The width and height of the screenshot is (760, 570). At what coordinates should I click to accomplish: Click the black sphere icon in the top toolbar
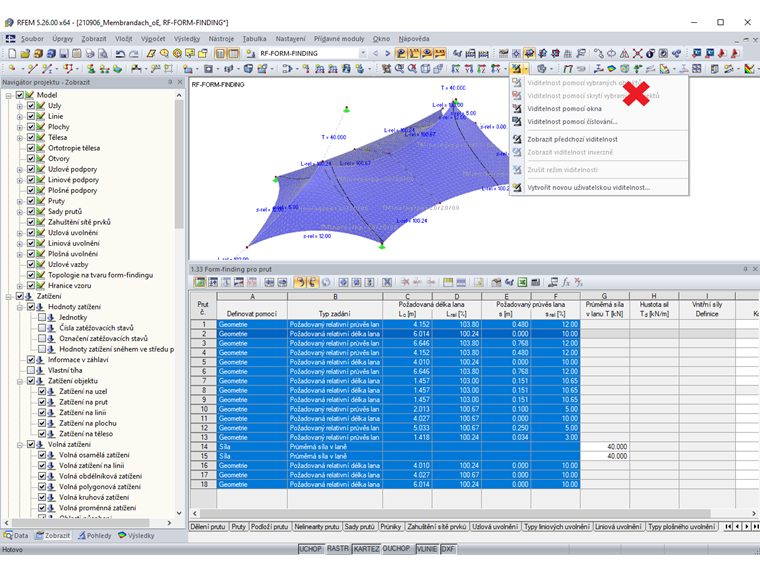coord(650,53)
